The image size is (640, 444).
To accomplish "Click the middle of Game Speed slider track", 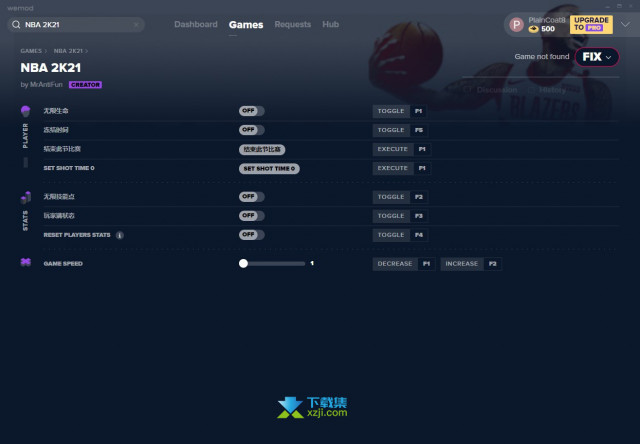I will click(272, 264).
